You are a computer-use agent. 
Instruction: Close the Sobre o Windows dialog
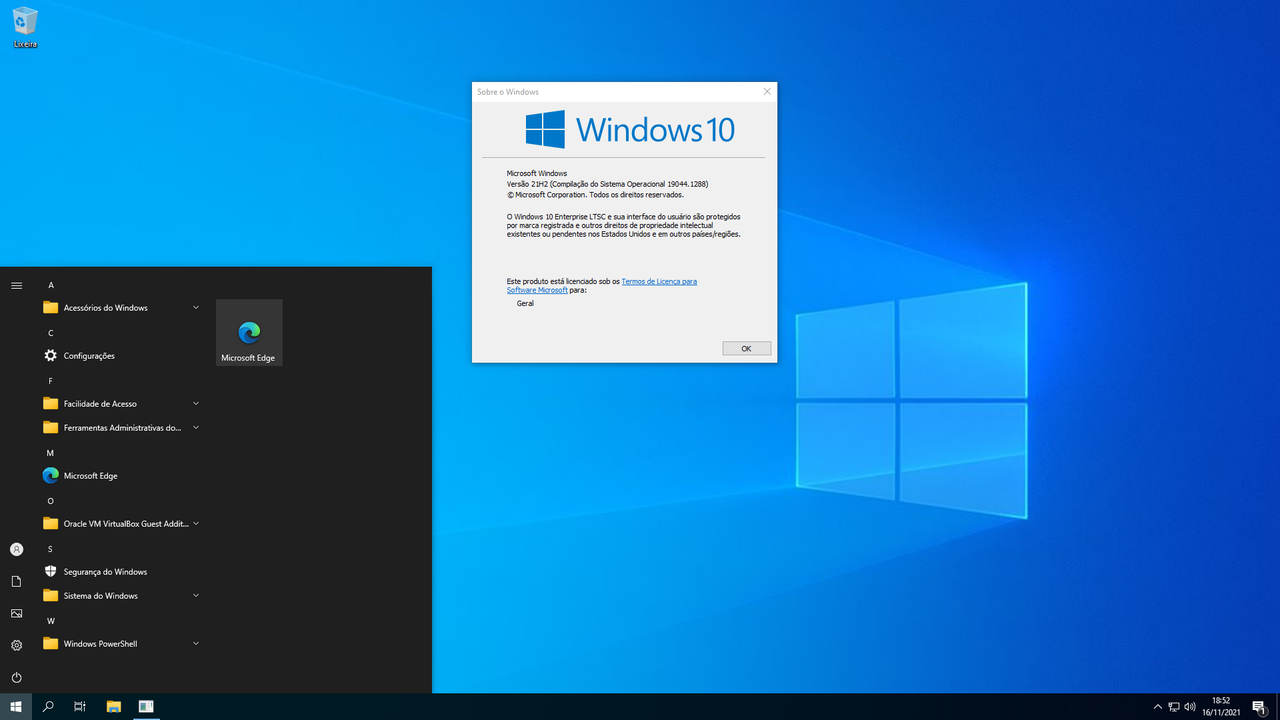(x=767, y=91)
